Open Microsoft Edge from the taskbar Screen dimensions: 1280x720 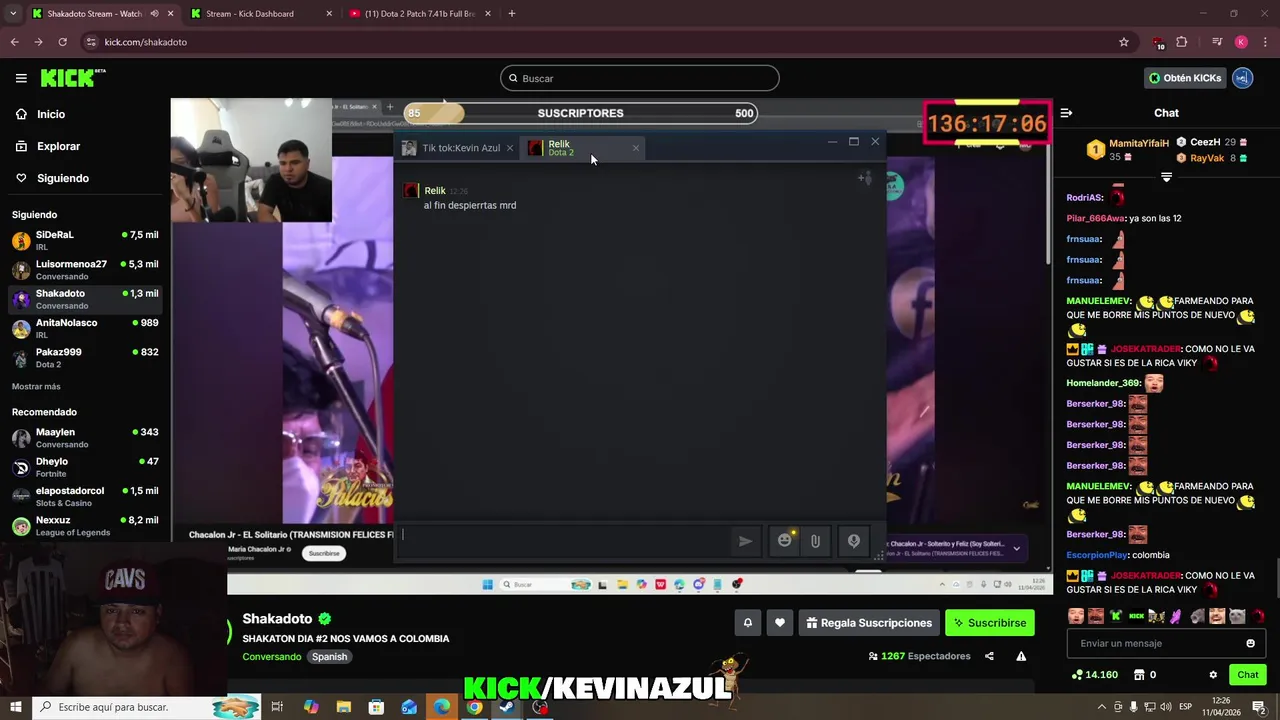click(442, 707)
